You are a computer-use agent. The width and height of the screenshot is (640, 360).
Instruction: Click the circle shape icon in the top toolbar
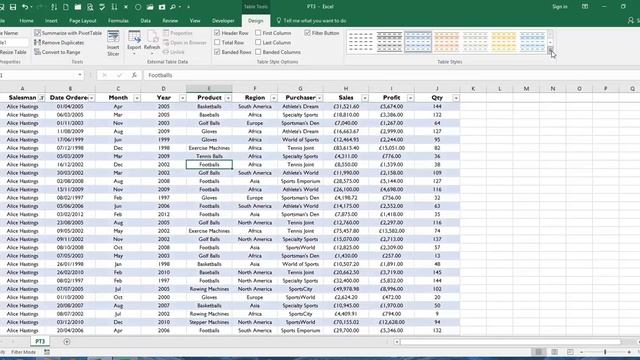point(138,7)
